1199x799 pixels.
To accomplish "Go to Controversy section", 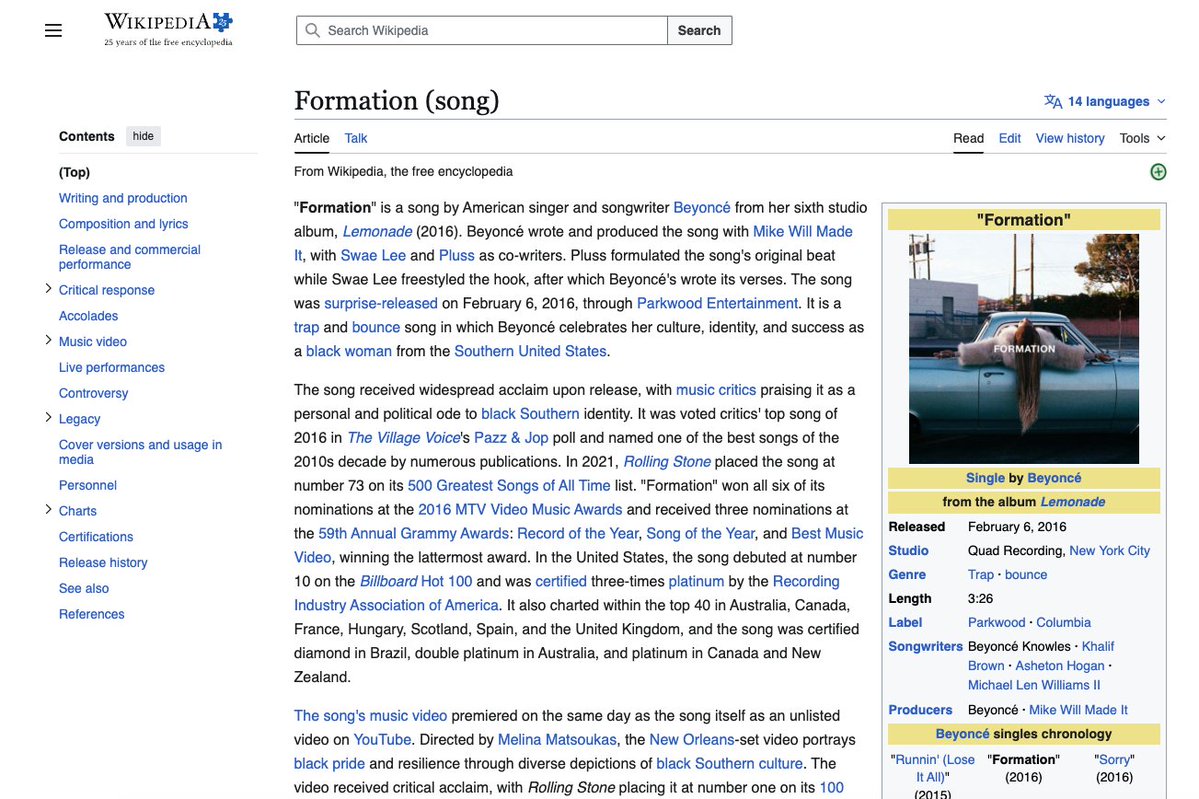I will [x=93, y=393].
